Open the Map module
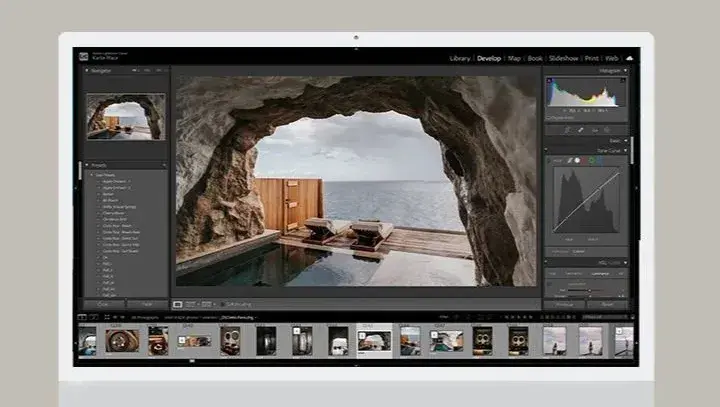Viewport: 720px width, 407px height. tap(514, 58)
